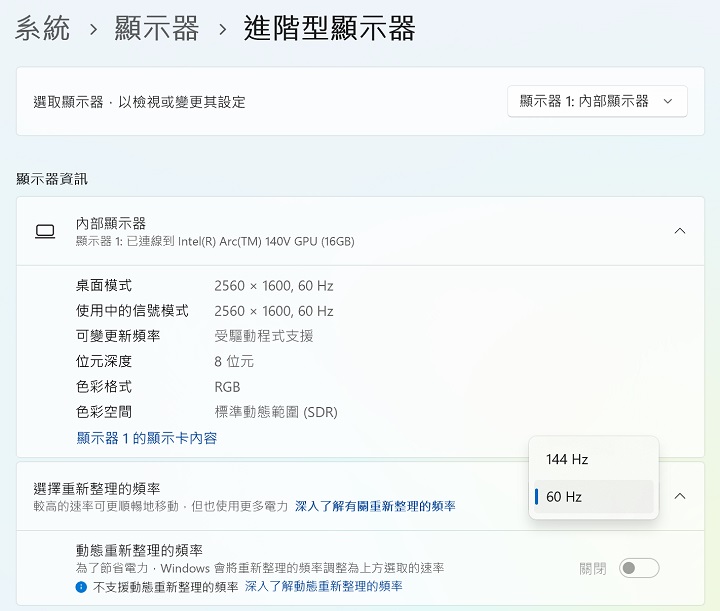Screen dimensions: 720x611
Task: Click the 8 位元 bit depth value
Action: 234,361
